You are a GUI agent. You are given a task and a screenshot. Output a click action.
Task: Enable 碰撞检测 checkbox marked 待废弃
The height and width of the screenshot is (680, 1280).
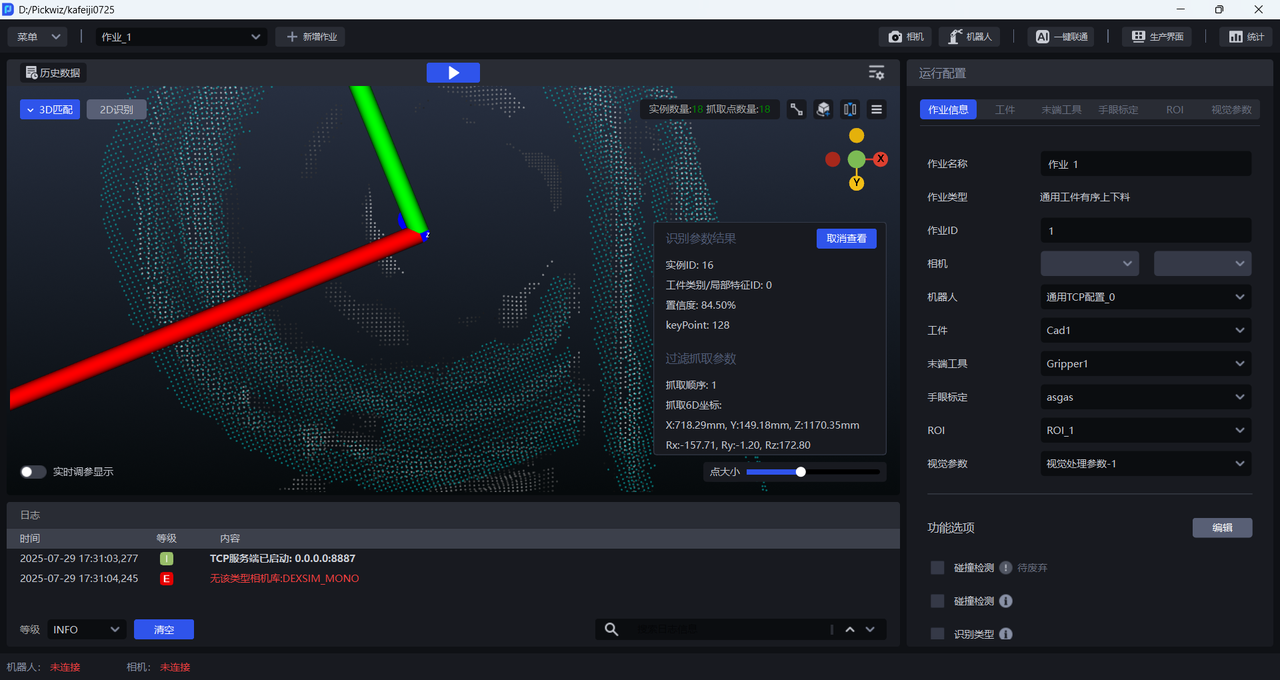coord(937,567)
